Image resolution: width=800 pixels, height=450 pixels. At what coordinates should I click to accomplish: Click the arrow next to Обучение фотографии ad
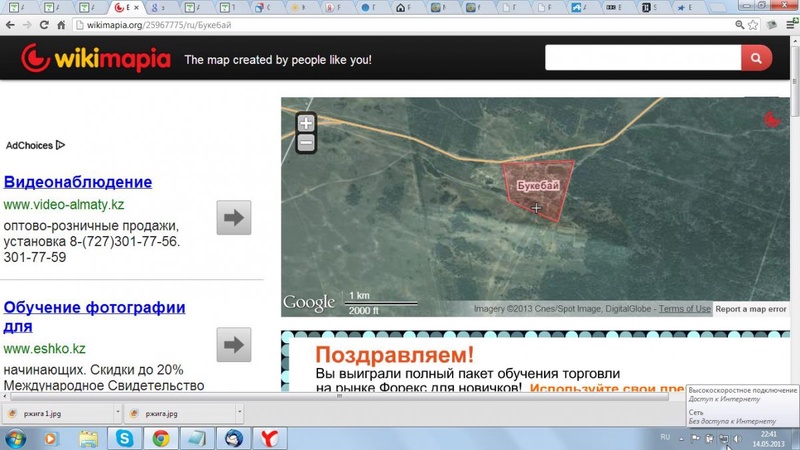pyautogui.click(x=233, y=345)
